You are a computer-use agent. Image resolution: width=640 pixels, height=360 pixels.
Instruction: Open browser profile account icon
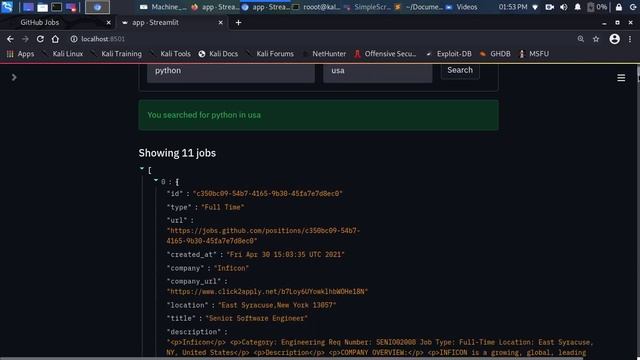coord(614,39)
